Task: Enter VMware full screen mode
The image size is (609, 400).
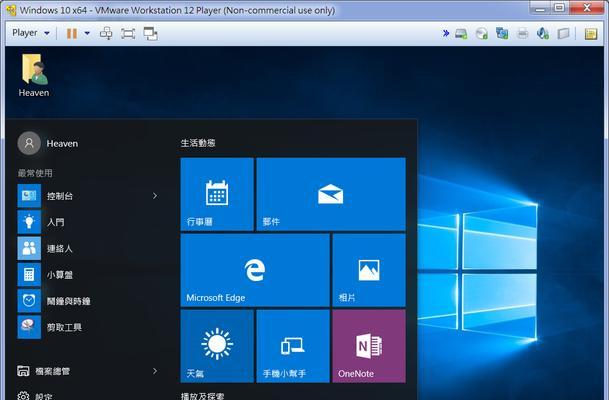Action: click(x=128, y=33)
